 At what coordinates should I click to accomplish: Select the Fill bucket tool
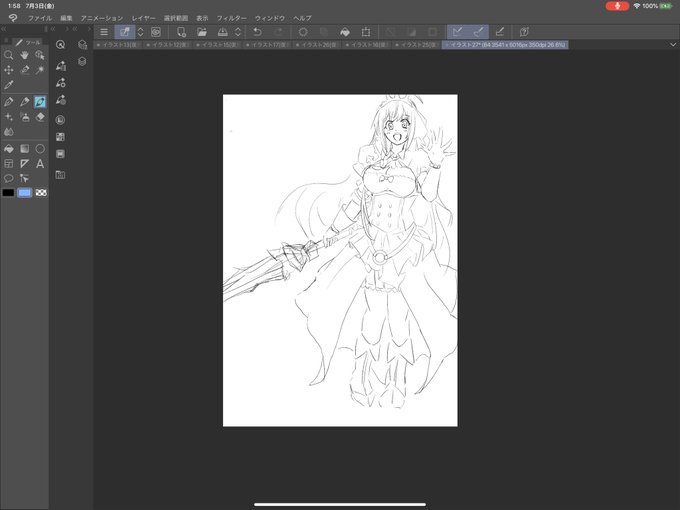(8, 149)
